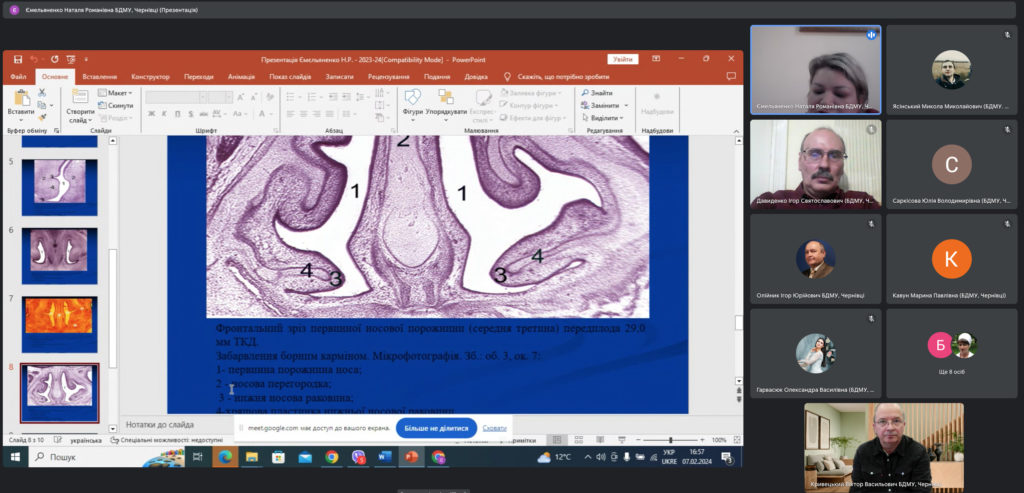This screenshot has height=493, width=1024.
Task: Open Word from the Windows taskbar
Action: tap(385, 457)
